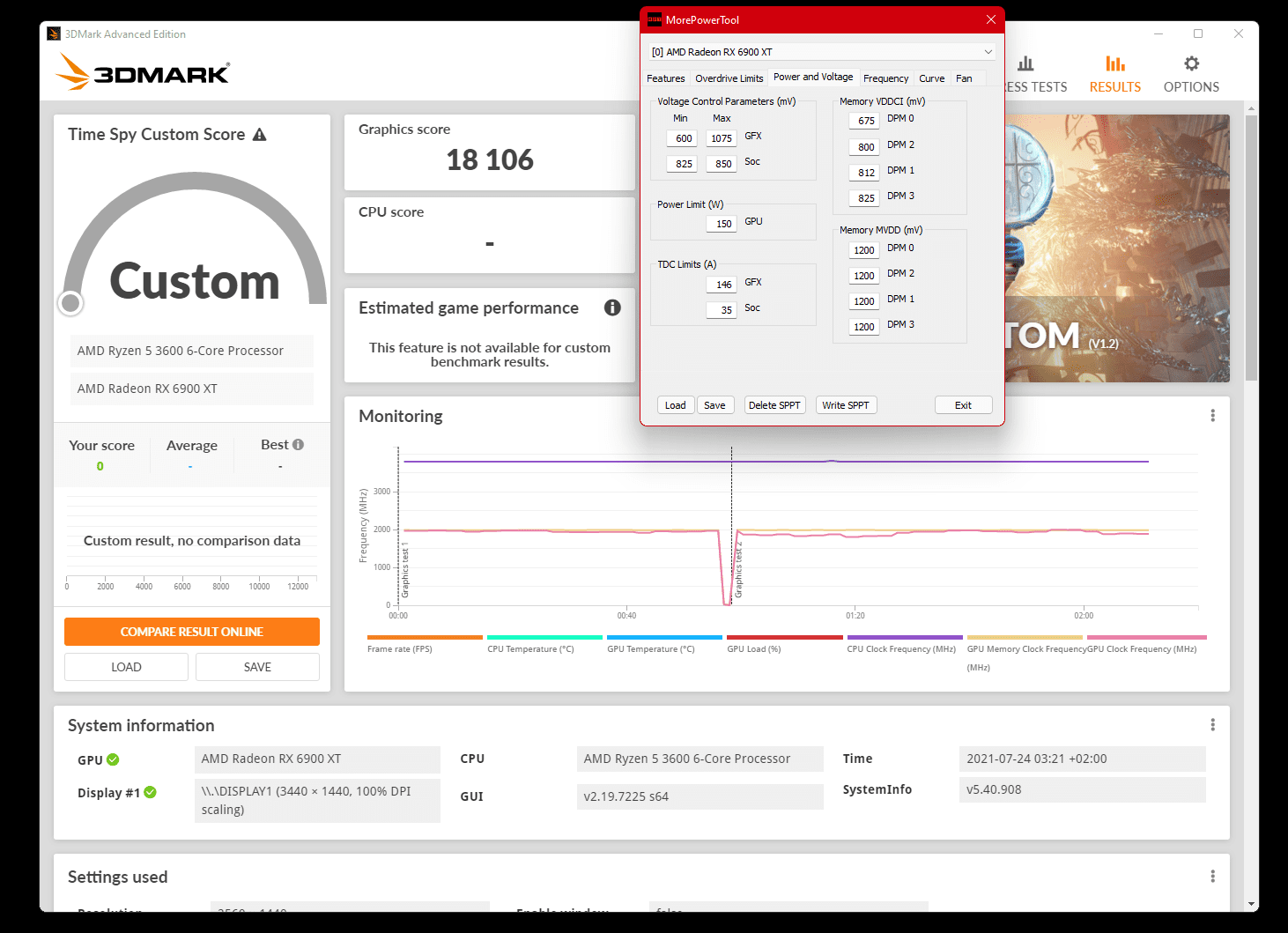Viewport: 1288px width, 933px height.
Task: Edit the Soc minimum voltage field
Action: (x=682, y=164)
